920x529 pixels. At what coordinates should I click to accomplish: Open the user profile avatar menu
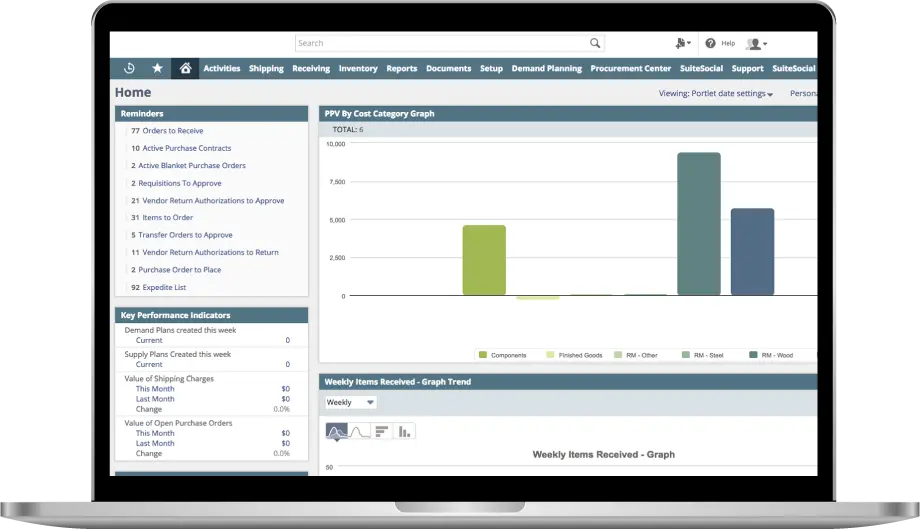tap(756, 43)
